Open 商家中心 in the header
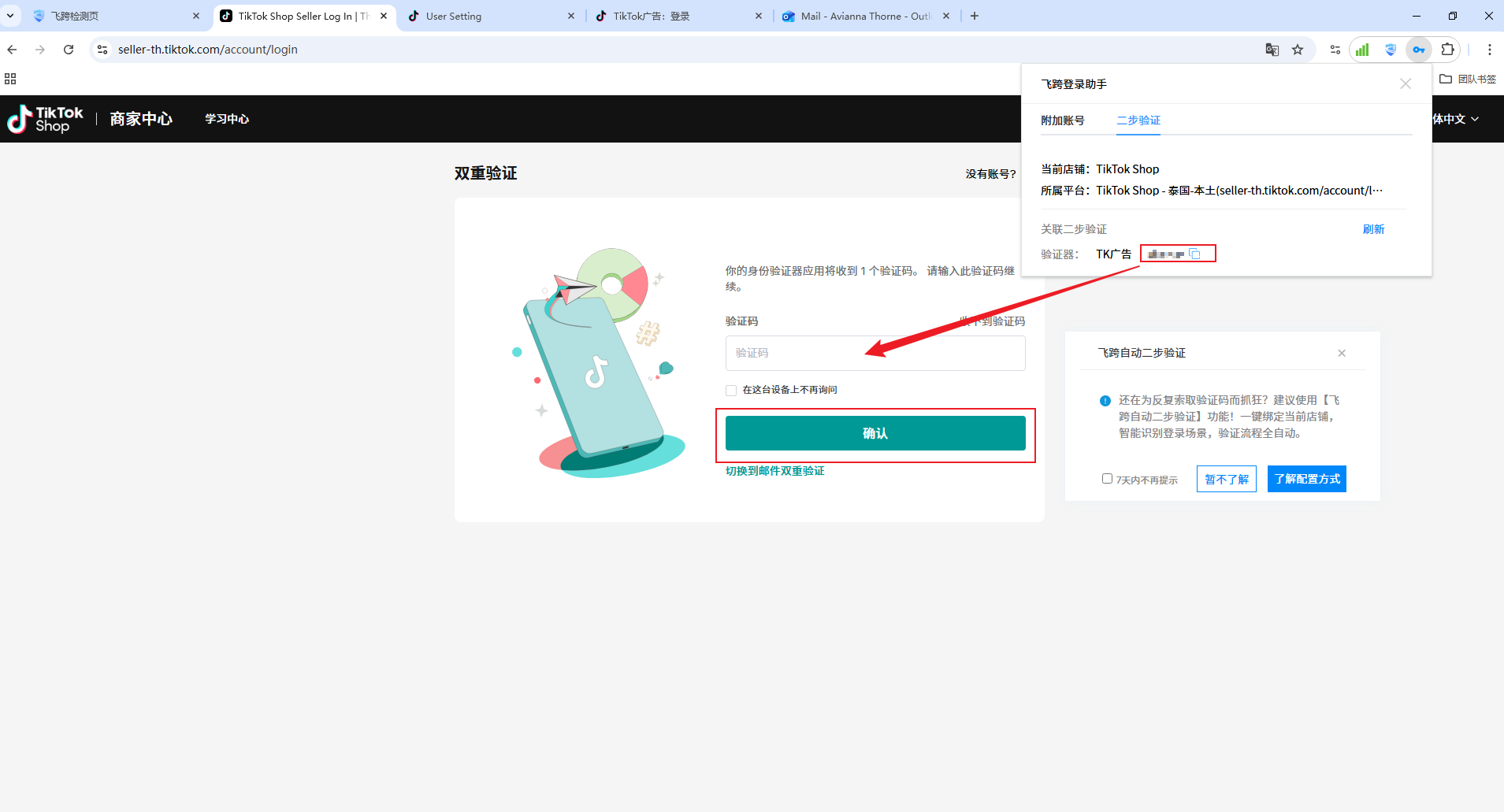1504x812 pixels. pos(141,119)
